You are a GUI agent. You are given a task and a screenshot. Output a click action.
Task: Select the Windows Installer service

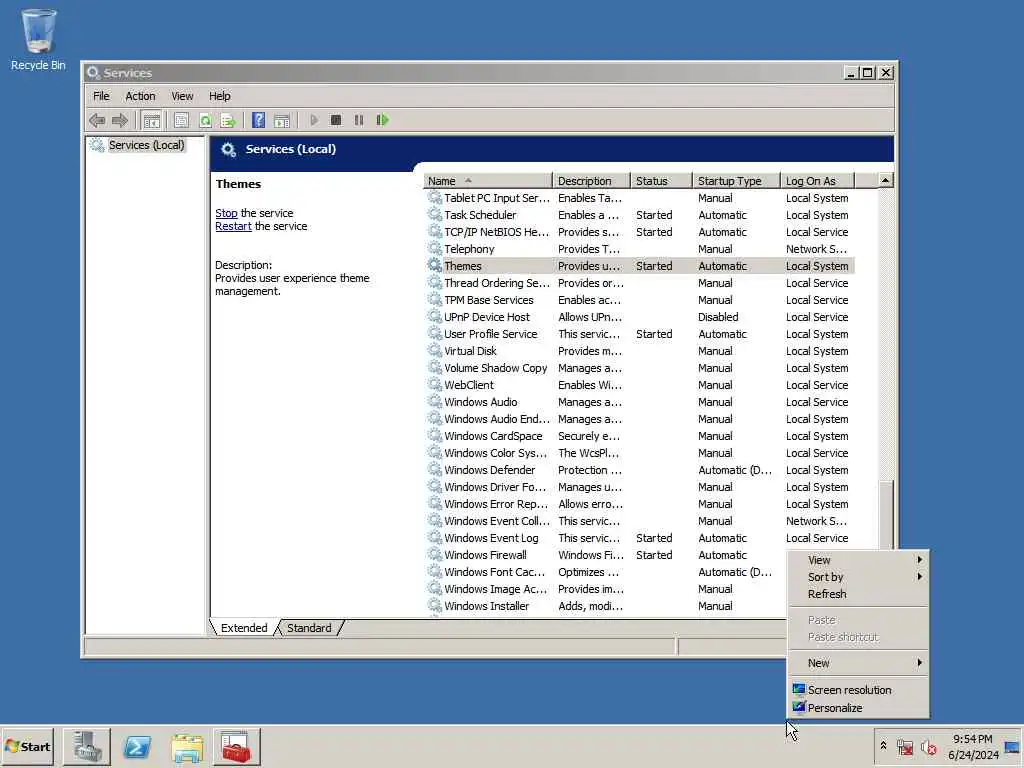tap(605, 605)
